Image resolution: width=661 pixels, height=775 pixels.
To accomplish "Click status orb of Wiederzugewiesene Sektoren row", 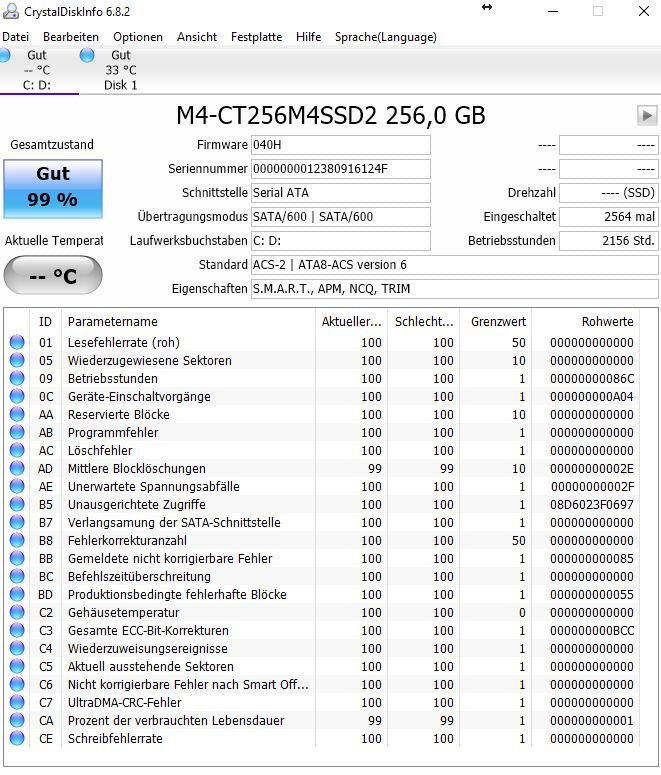I will click(x=17, y=360).
